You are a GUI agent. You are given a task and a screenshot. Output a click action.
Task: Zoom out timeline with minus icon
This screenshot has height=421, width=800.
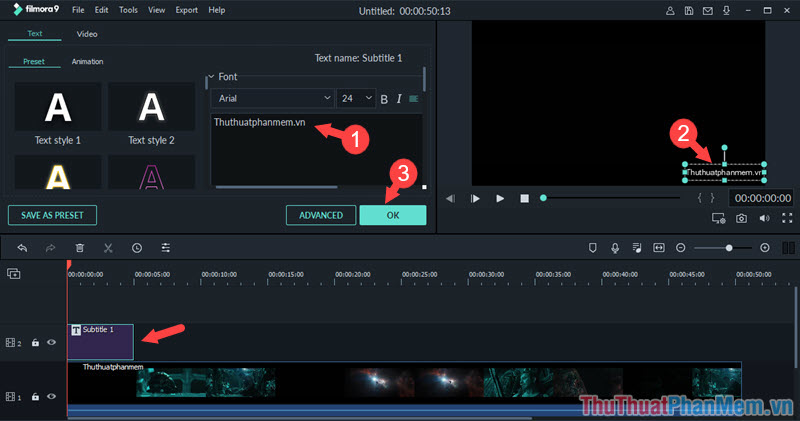coord(681,248)
